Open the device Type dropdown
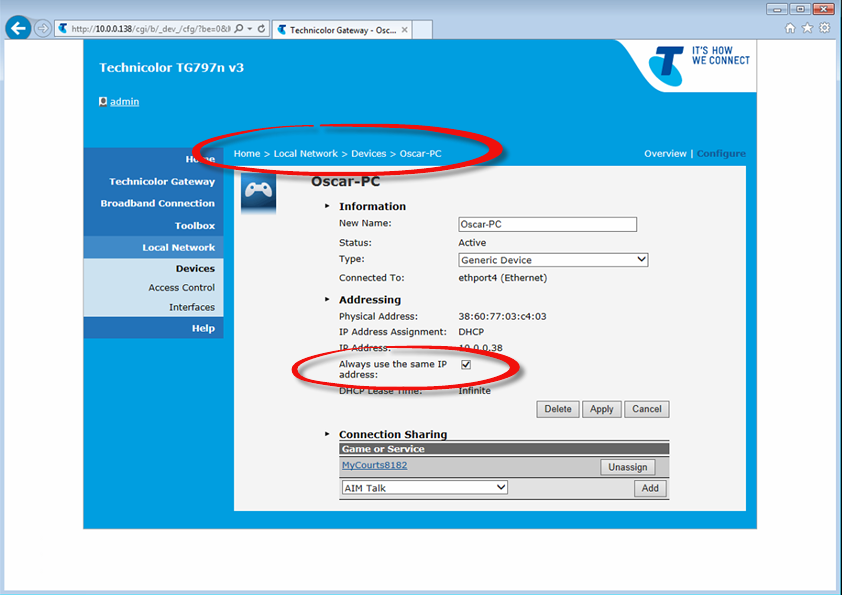Viewport: 842px width, 595px height. 553,260
